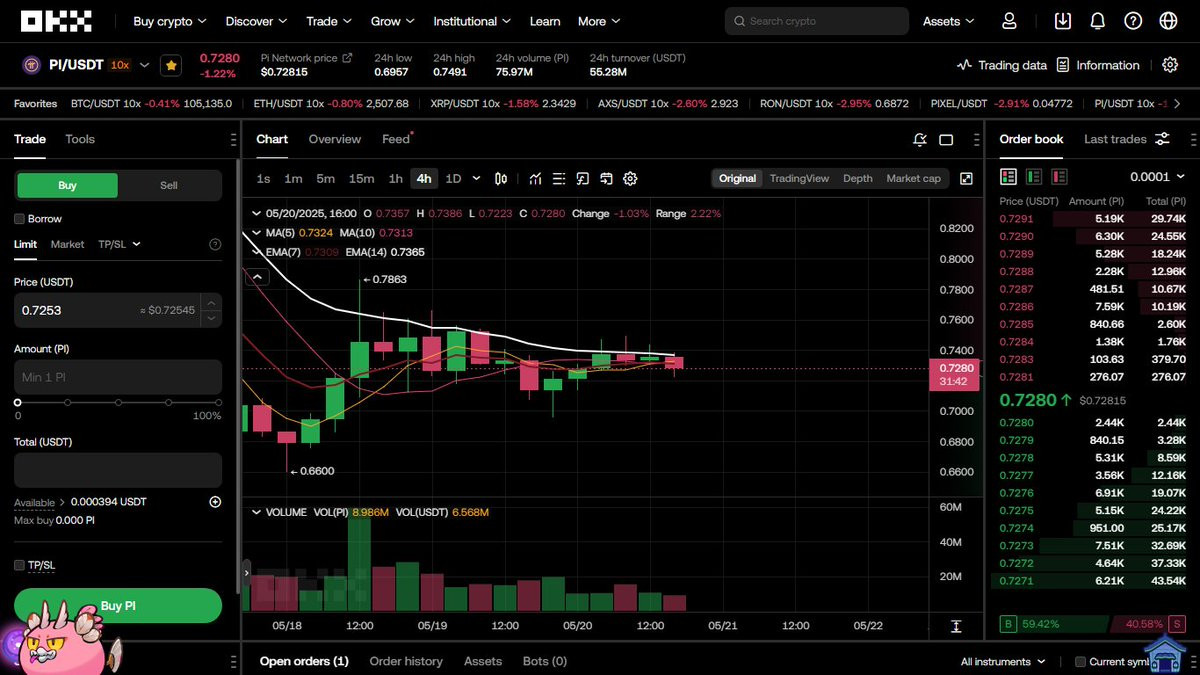This screenshot has height=675, width=1200.
Task: Select the 1h timeframe
Action: coord(396,179)
